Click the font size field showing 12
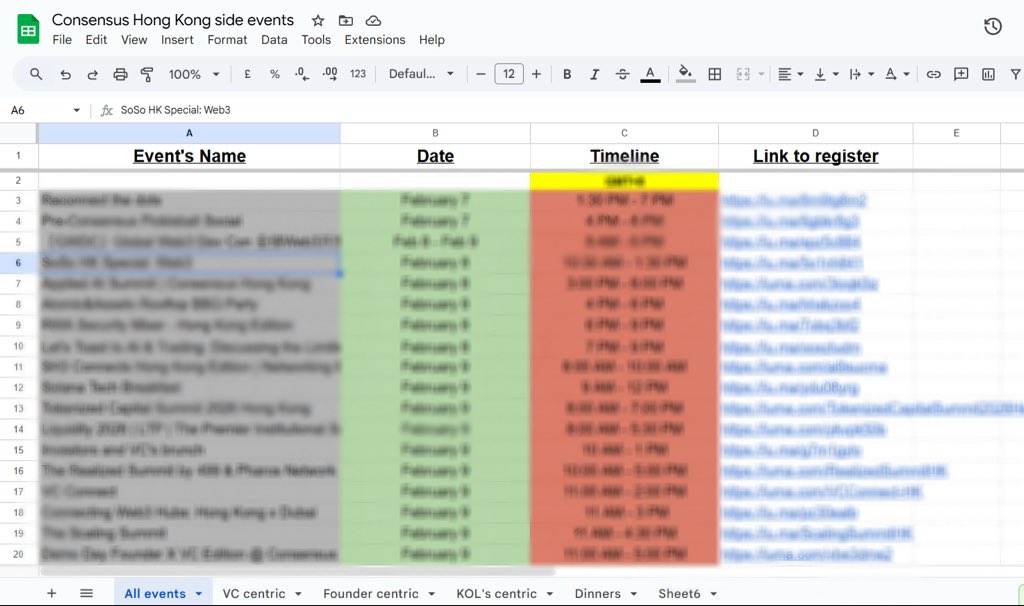This screenshot has width=1024, height=606. coord(509,74)
